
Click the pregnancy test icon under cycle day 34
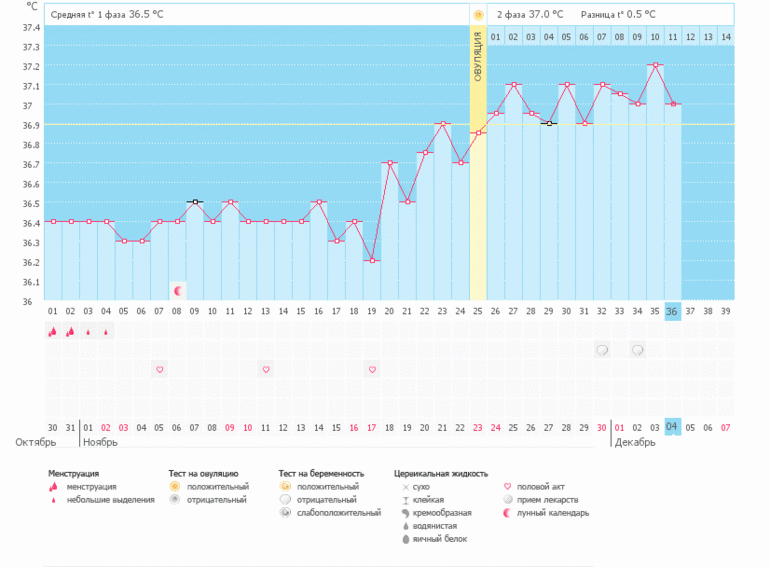click(x=637, y=350)
